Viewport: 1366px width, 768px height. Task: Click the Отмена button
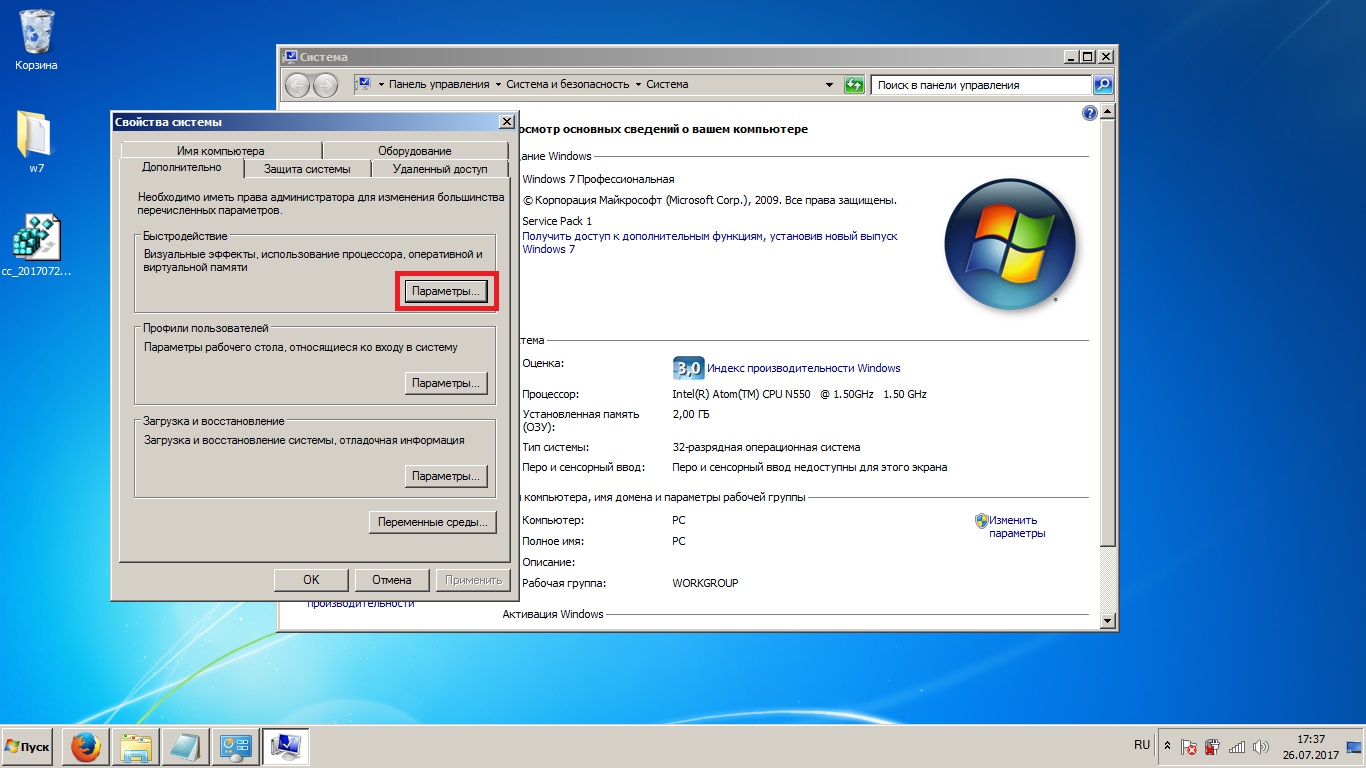pyautogui.click(x=392, y=580)
